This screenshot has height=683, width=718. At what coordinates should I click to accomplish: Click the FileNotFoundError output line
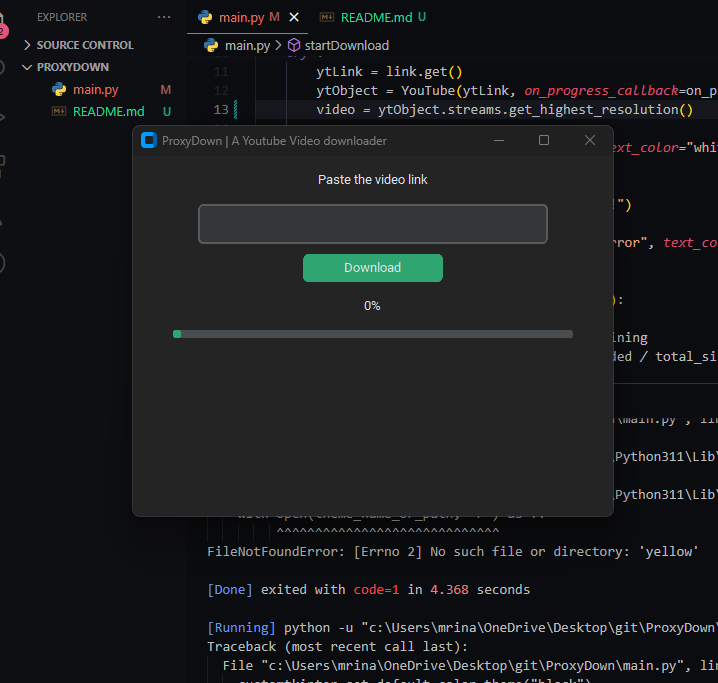pyautogui.click(x=452, y=552)
